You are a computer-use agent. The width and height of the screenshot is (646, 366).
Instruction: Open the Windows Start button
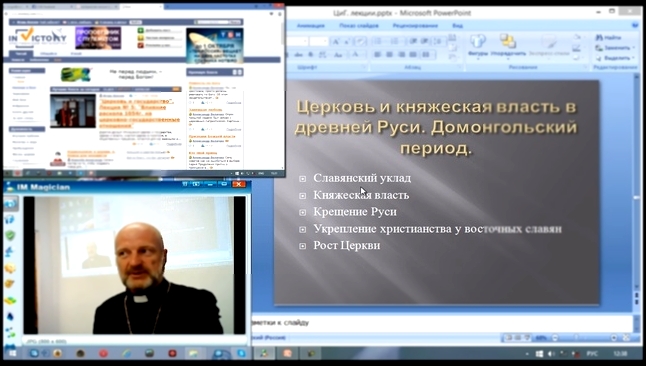tap(12, 354)
